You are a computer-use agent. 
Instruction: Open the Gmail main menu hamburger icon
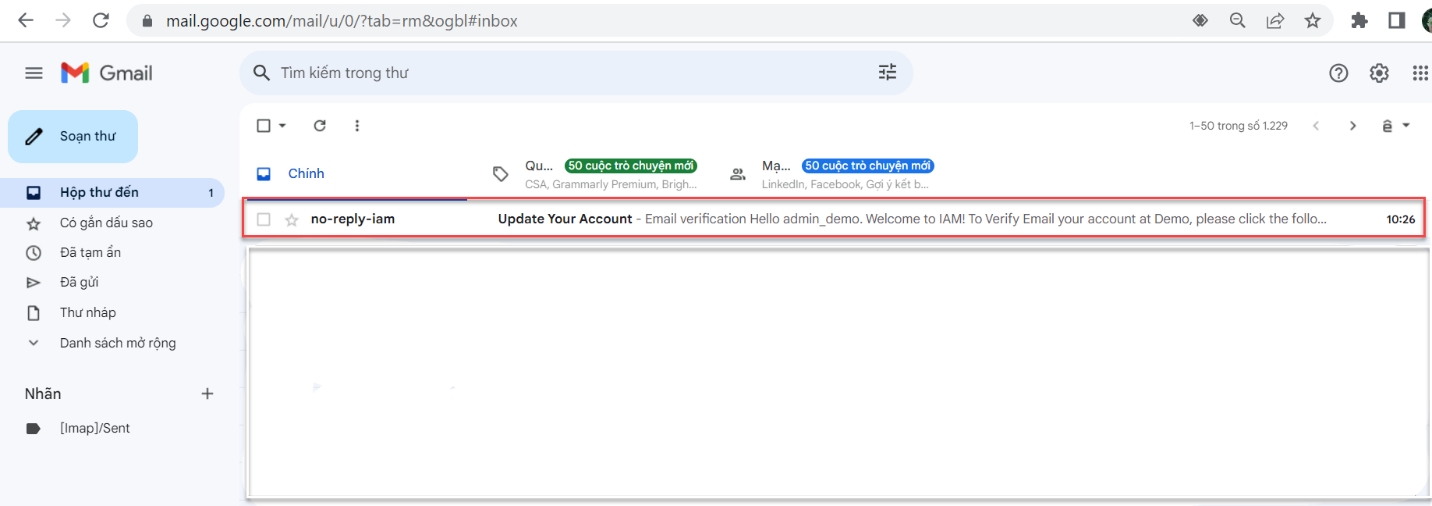click(34, 73)
